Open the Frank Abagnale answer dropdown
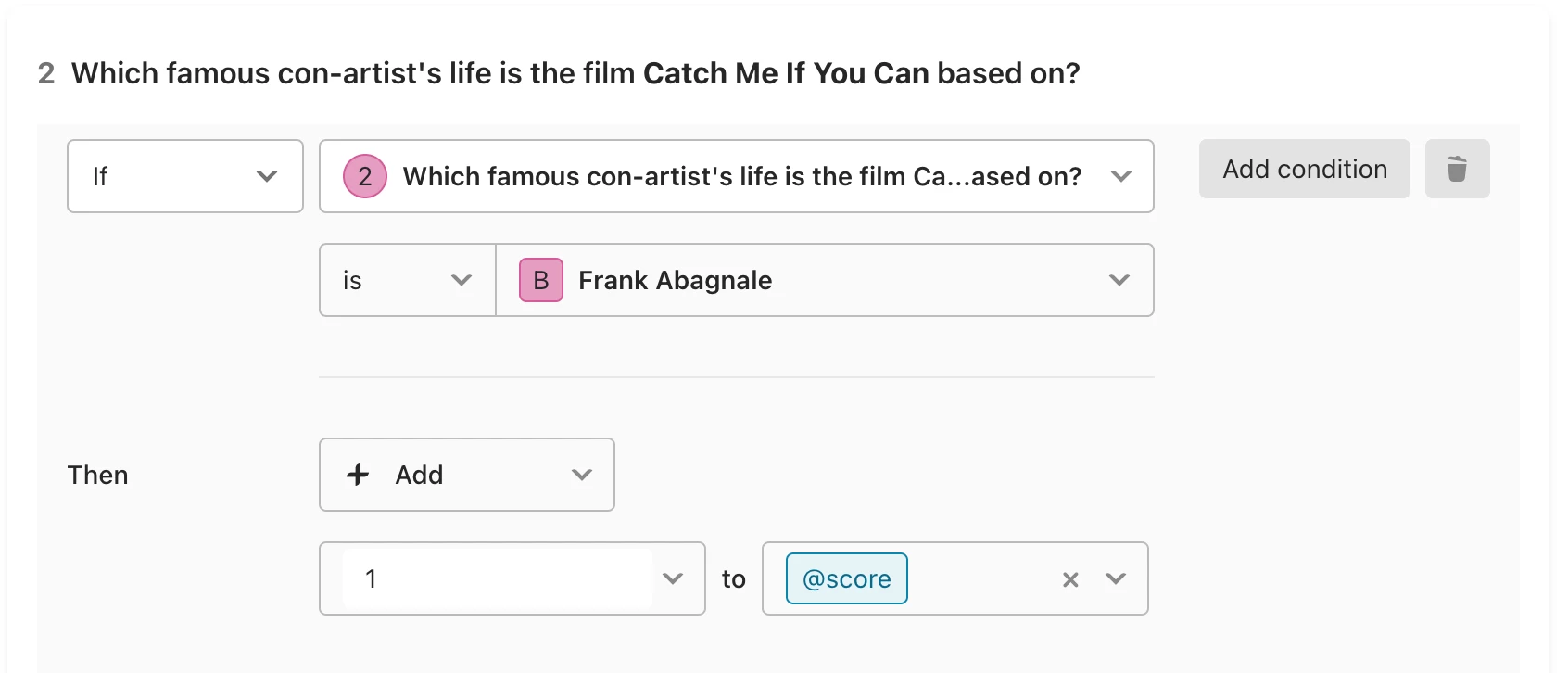The height and width of the screenshot is (673, 1568). (x=1119, y=280)
